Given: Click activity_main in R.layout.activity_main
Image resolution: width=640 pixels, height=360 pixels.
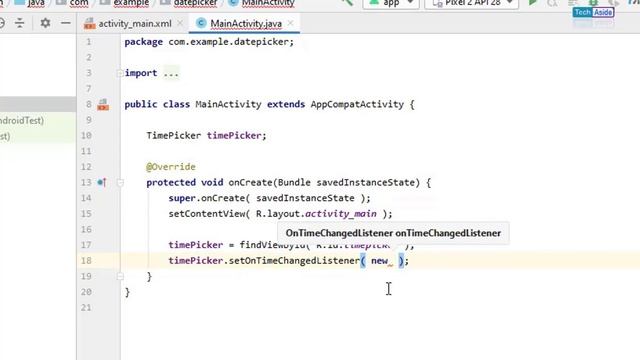Looking at the screenshot, I should (x=341, y=213).
